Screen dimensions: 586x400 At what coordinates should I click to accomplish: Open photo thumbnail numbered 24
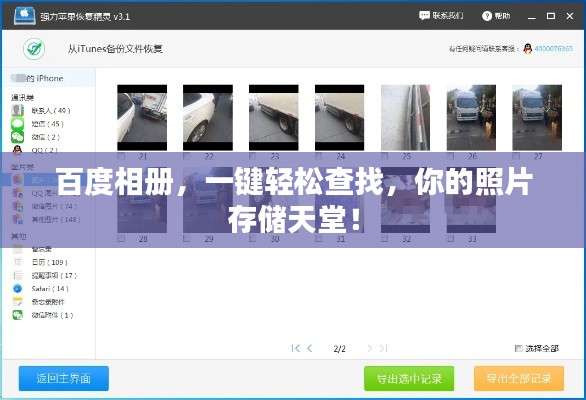point(339,117)
